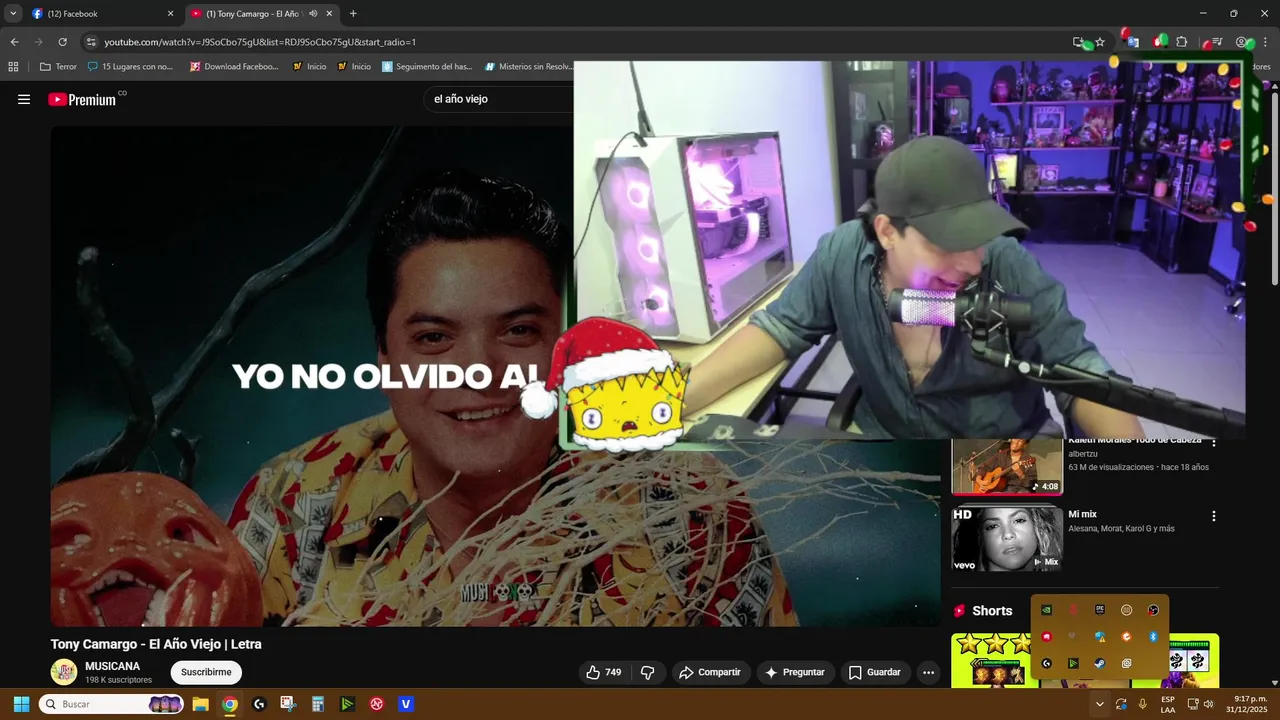Viewport: 1280px width, 720px height.
Task: Open Steam tray icon
Action: click(x=1100, y=663)
